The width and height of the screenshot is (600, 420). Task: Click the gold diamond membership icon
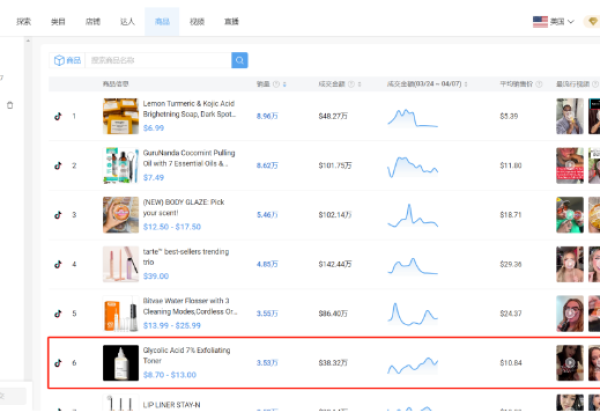click(x=593, y=22)
